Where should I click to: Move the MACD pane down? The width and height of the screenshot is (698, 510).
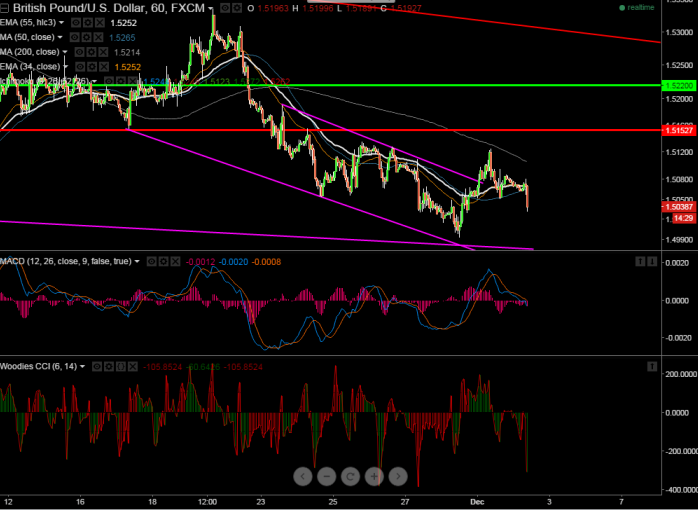pos(652,262)
